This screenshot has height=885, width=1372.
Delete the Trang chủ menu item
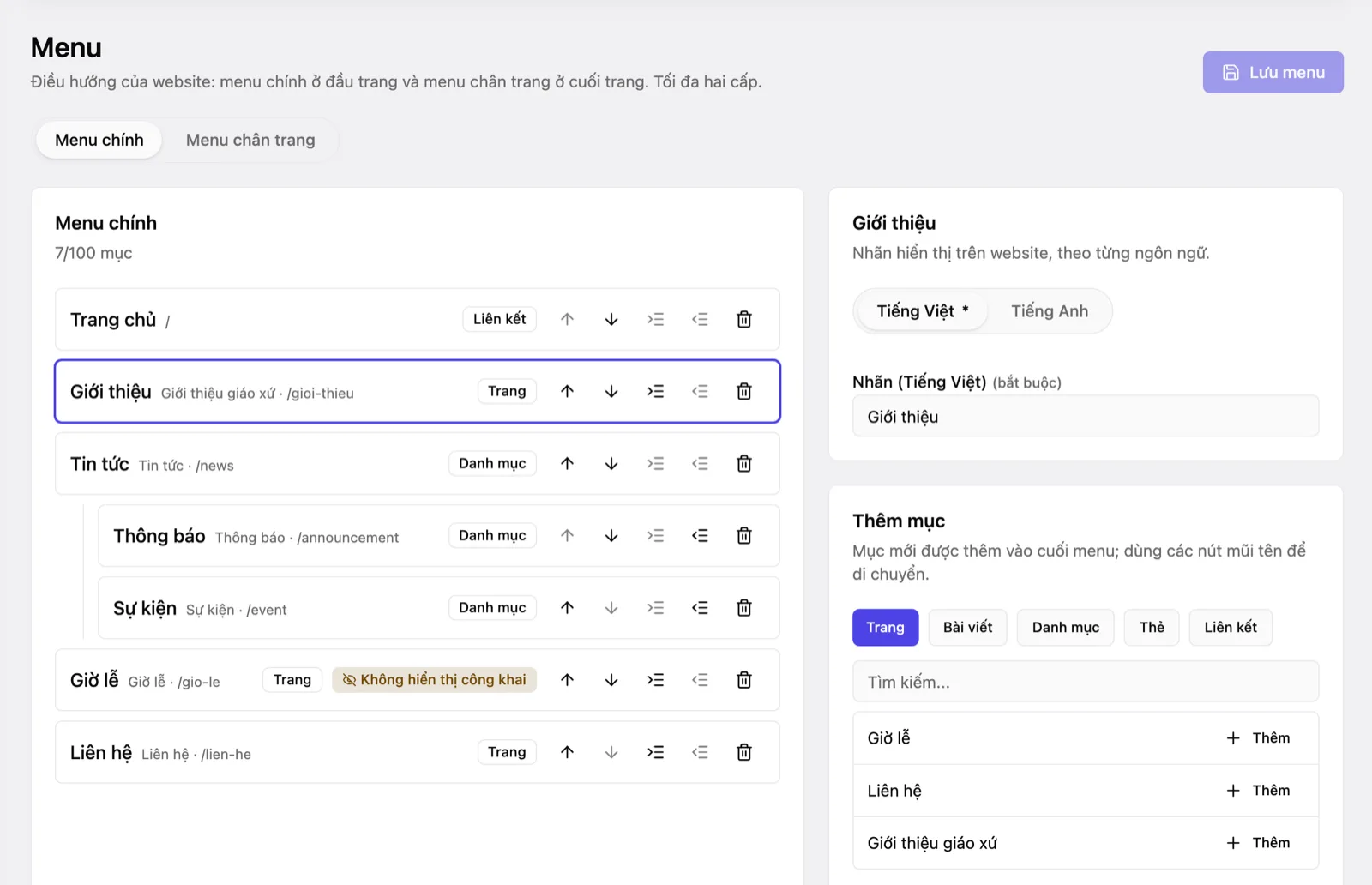tap(744, 319)
